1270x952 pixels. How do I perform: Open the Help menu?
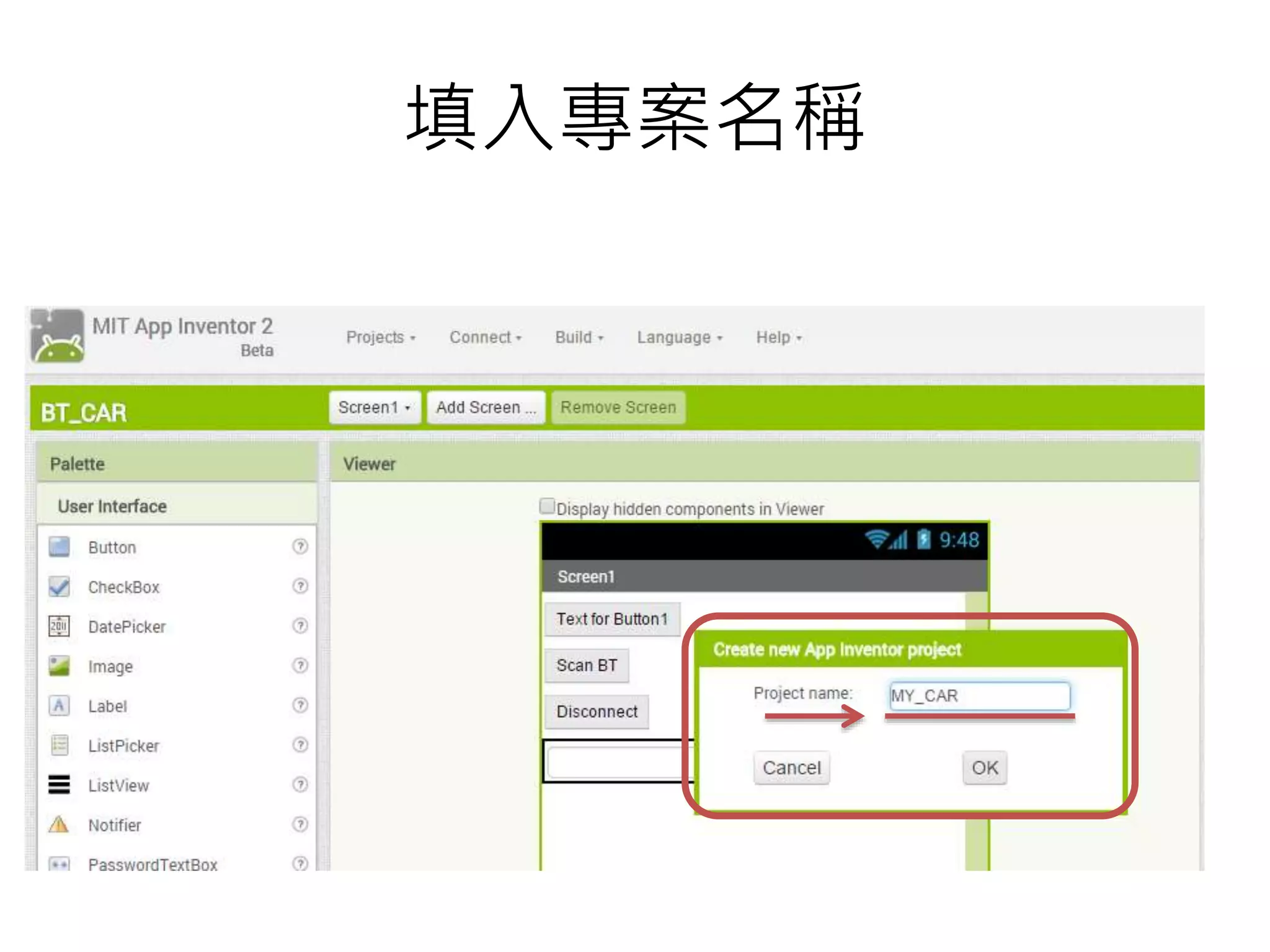779,337
